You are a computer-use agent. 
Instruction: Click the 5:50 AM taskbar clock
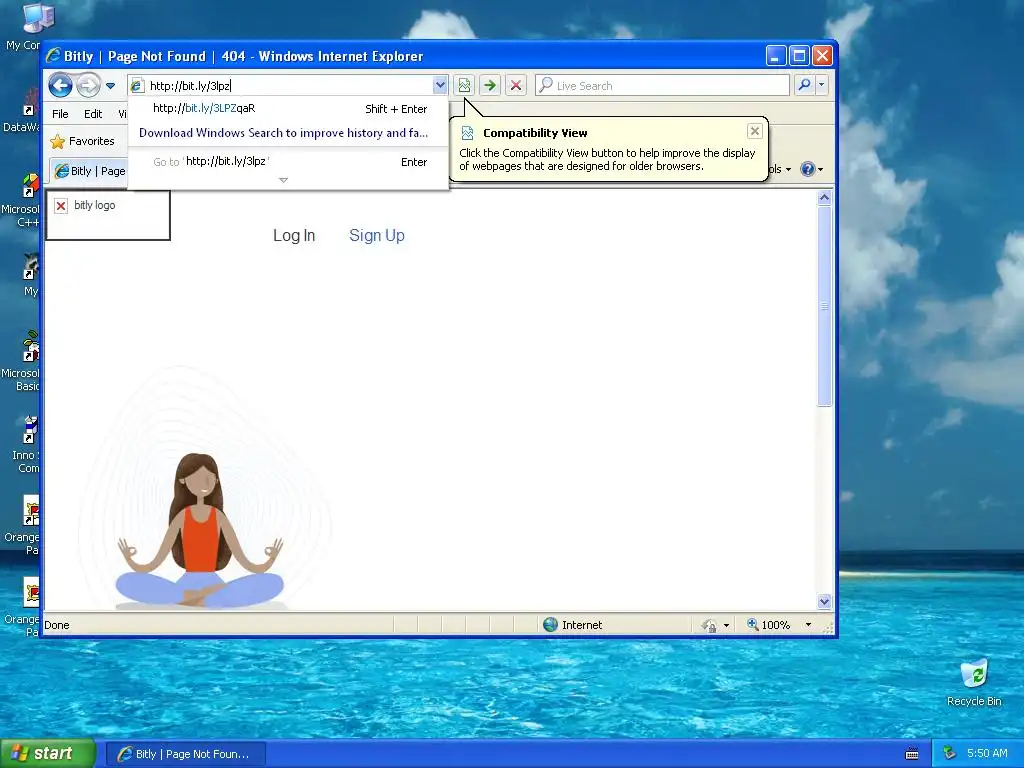click(987, 754)
